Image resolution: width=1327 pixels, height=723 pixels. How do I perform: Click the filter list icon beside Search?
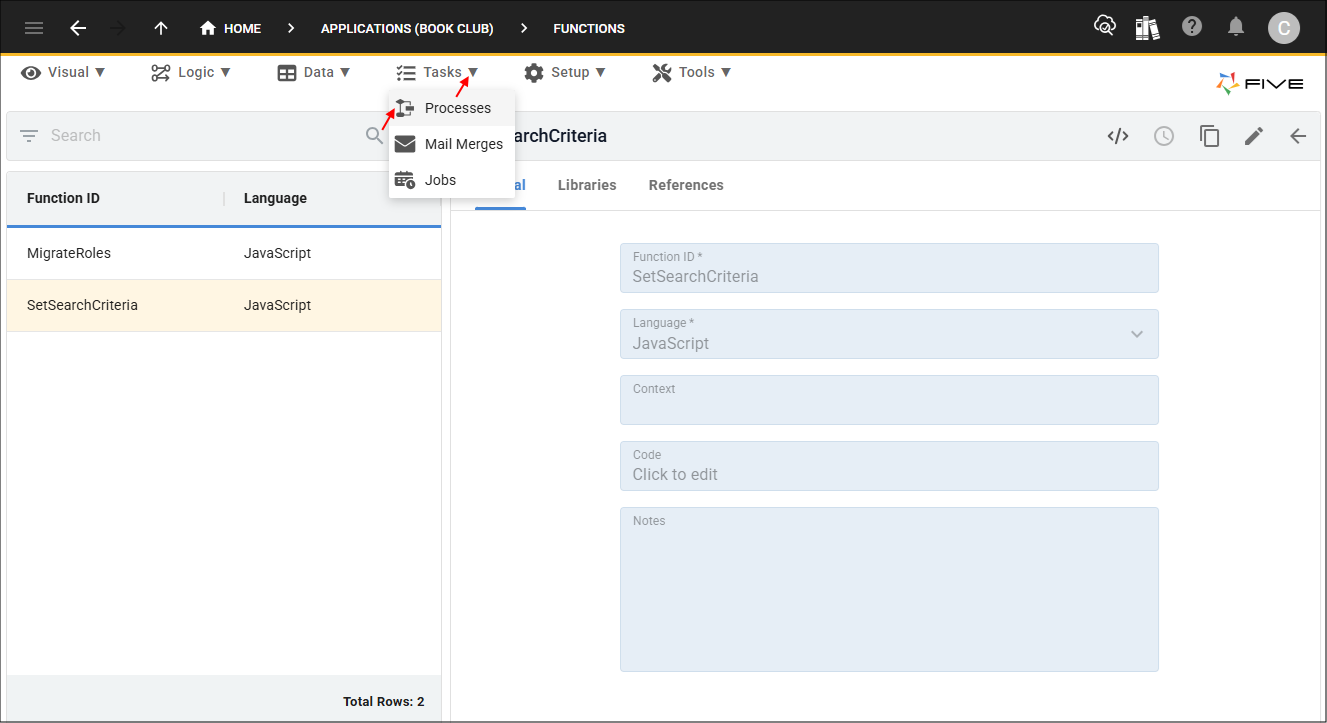click(29, 136)
